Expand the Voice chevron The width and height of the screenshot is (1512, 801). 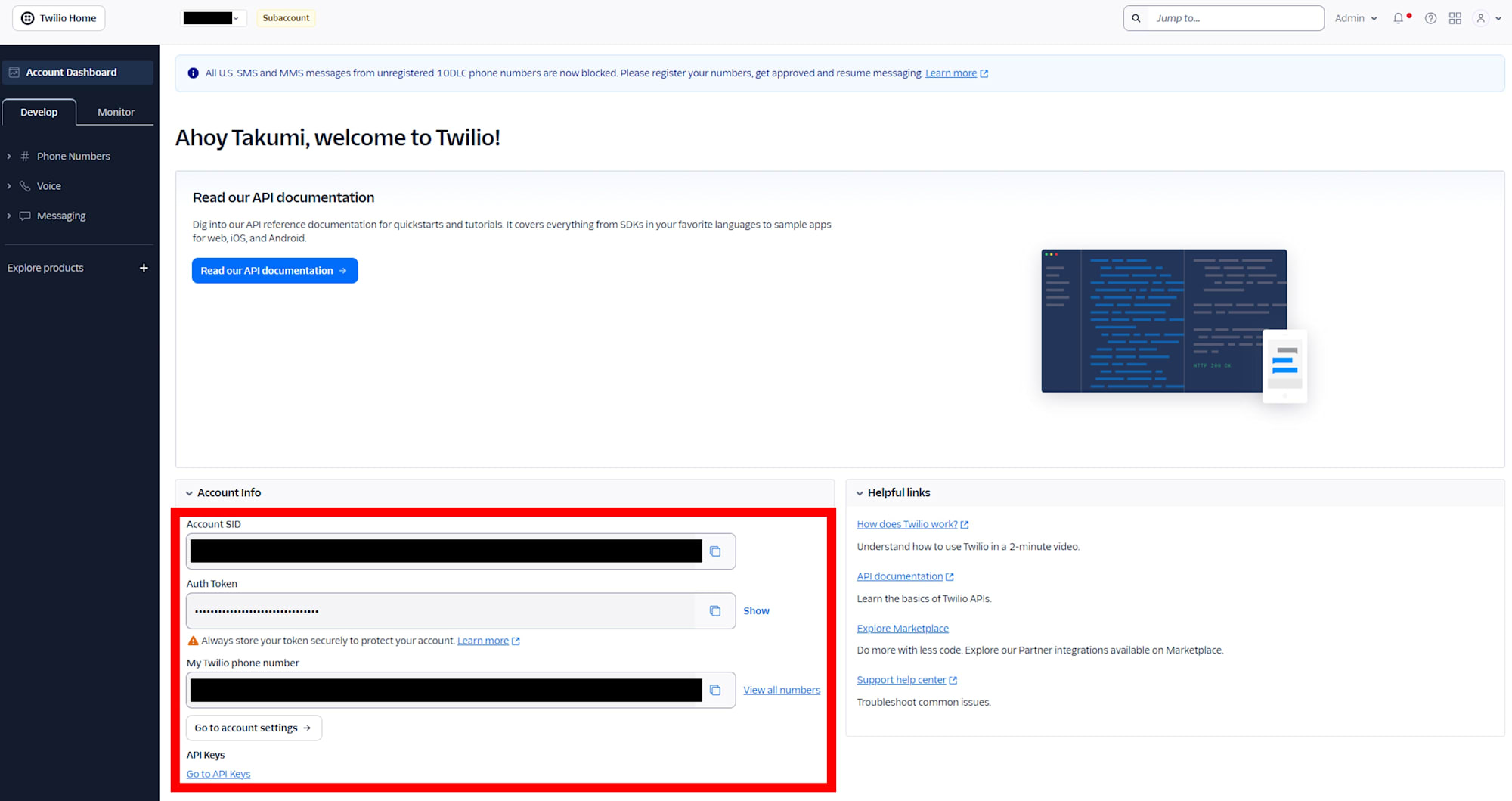pos(9,186)
